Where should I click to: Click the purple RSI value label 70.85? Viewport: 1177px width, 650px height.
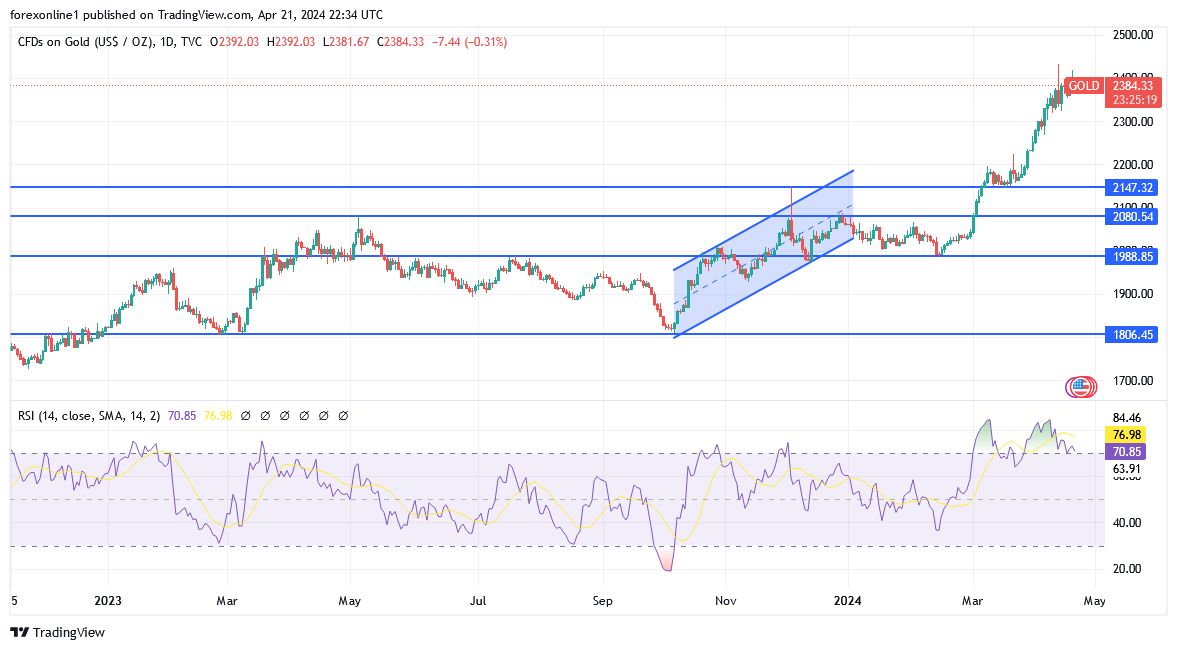coord(1126,452)
